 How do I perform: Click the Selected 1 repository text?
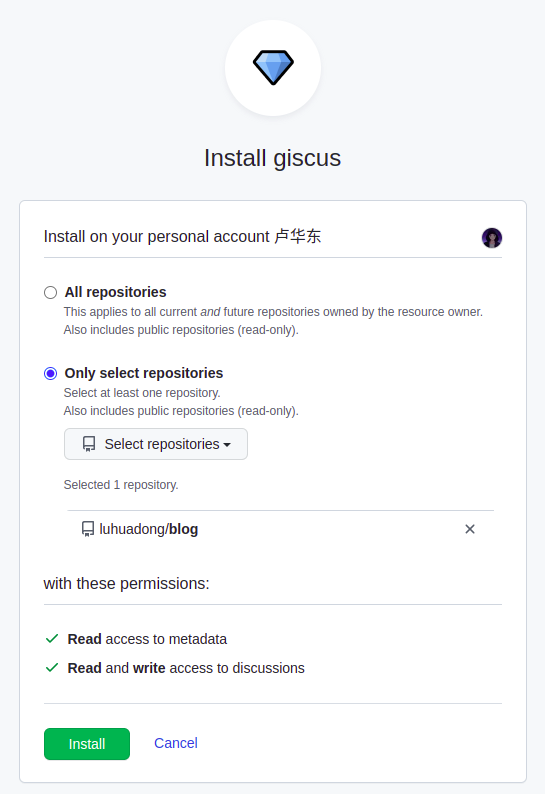coord(121,485)
